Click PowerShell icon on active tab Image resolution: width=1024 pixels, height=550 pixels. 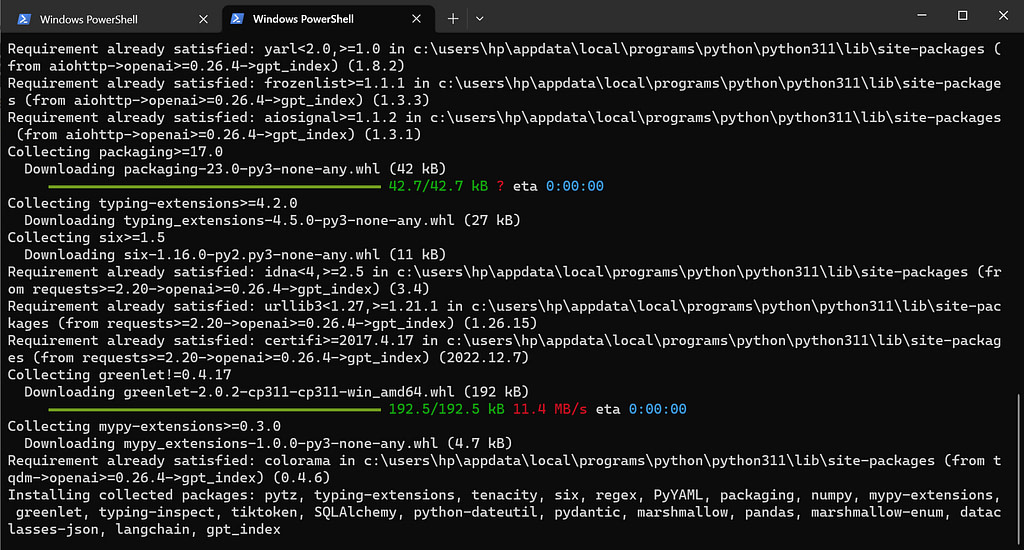tap(238, 19)
